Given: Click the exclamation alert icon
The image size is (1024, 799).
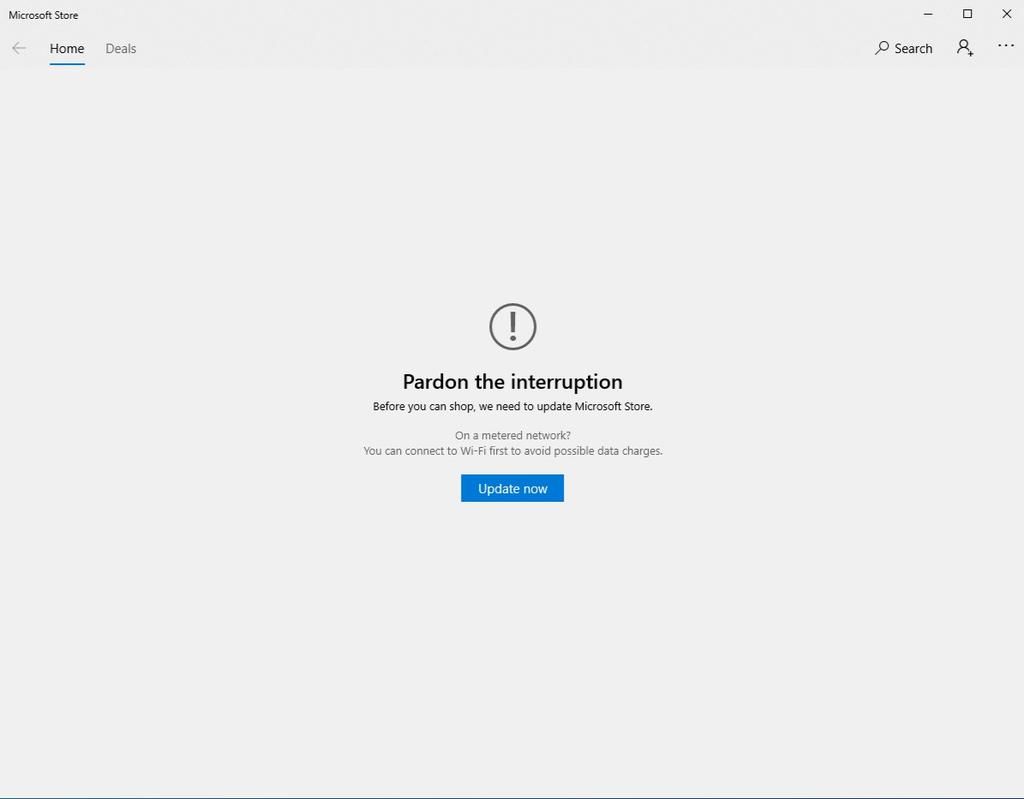Looking at the screenshot, I should 513,326.
